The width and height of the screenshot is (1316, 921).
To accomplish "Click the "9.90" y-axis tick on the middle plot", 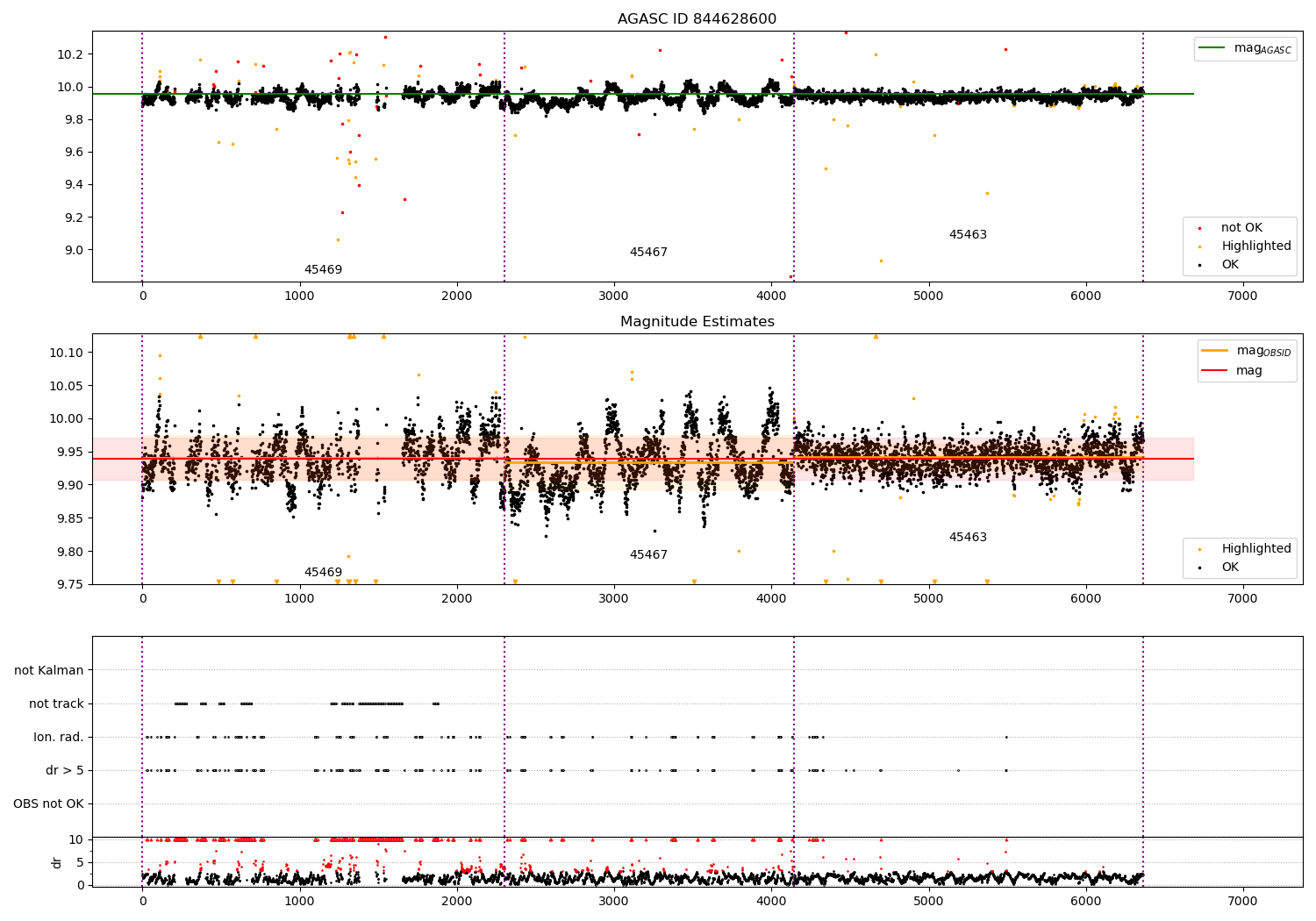I will click(70, 485).
